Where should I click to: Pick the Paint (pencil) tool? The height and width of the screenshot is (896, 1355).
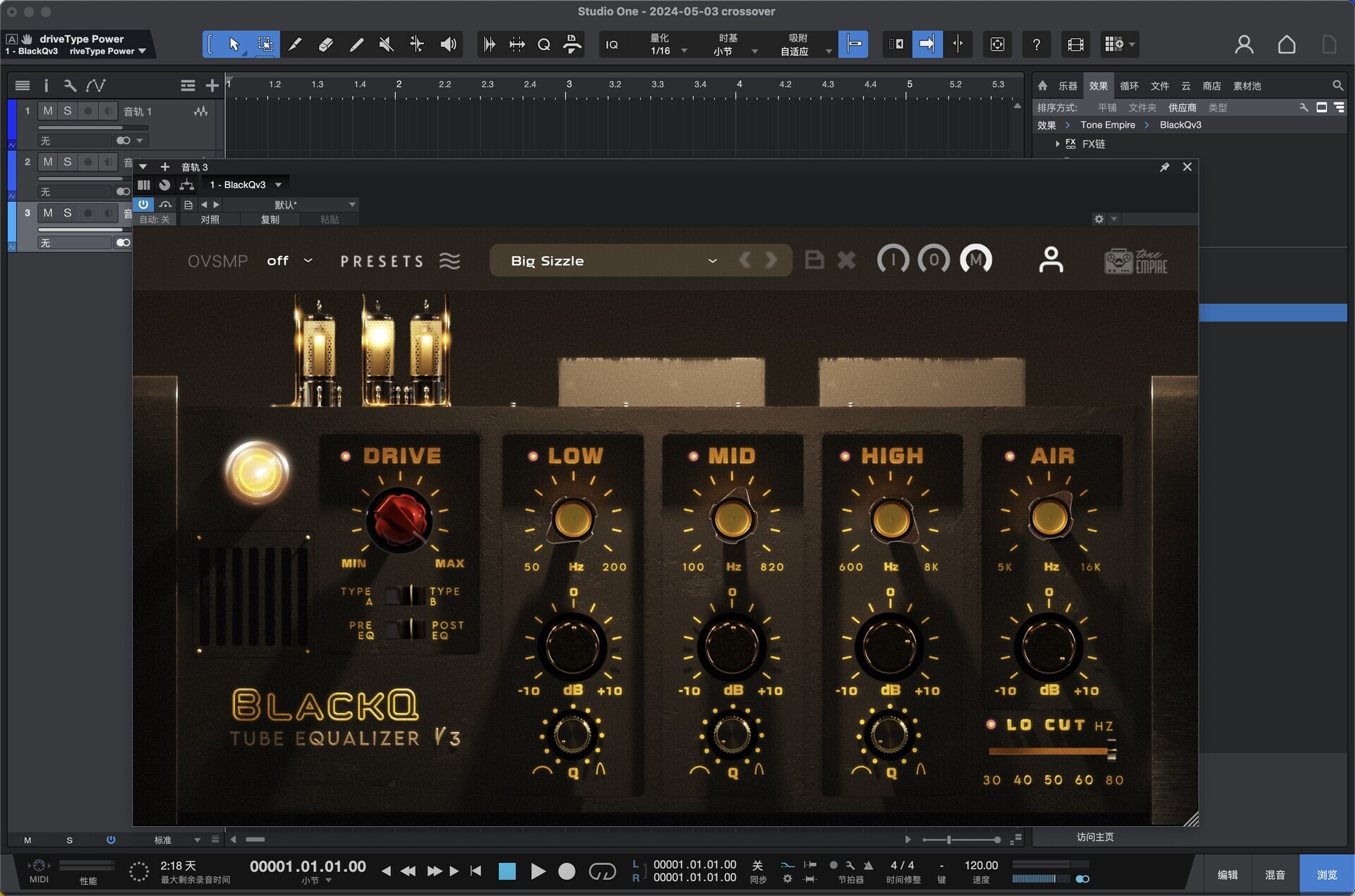click(x=356, y=44)
